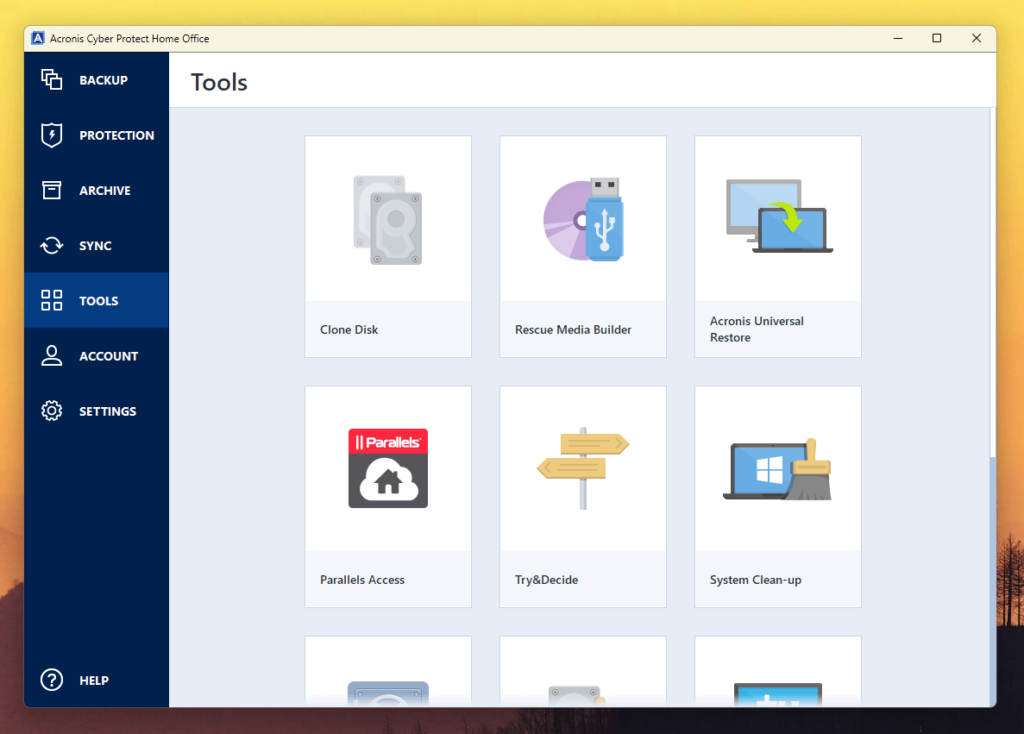This screenshot has width=1024, height=734.
Task: Click the Rescue Media Builder USB icon
Action: [583, 219]
